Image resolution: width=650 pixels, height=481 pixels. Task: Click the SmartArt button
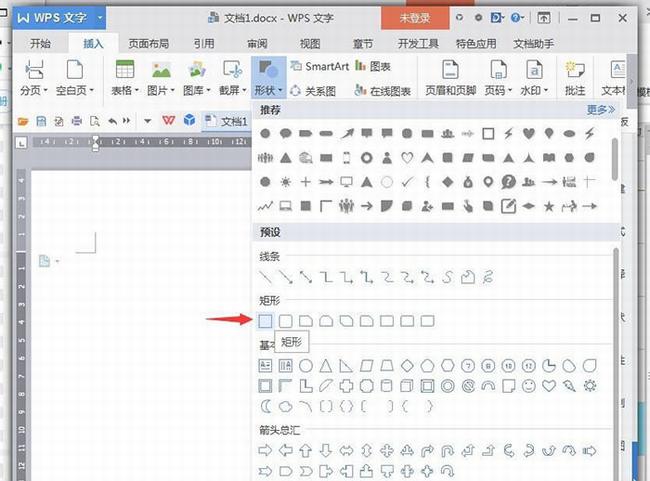tap(320, 66)
